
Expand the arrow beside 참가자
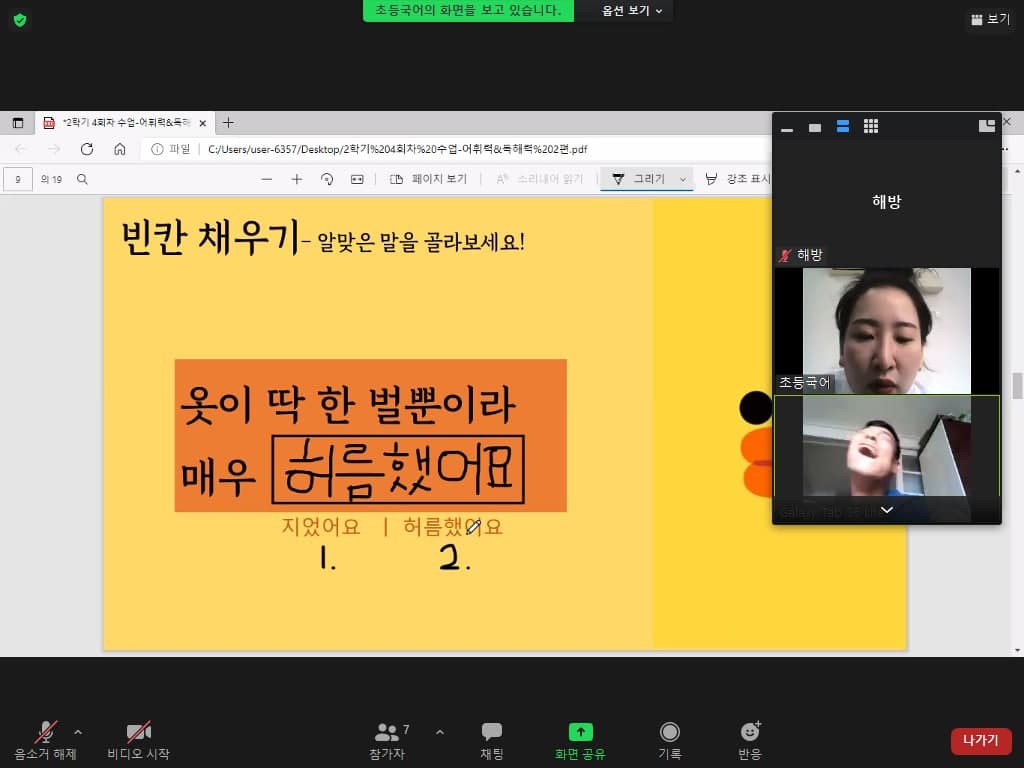click(440, 732)
